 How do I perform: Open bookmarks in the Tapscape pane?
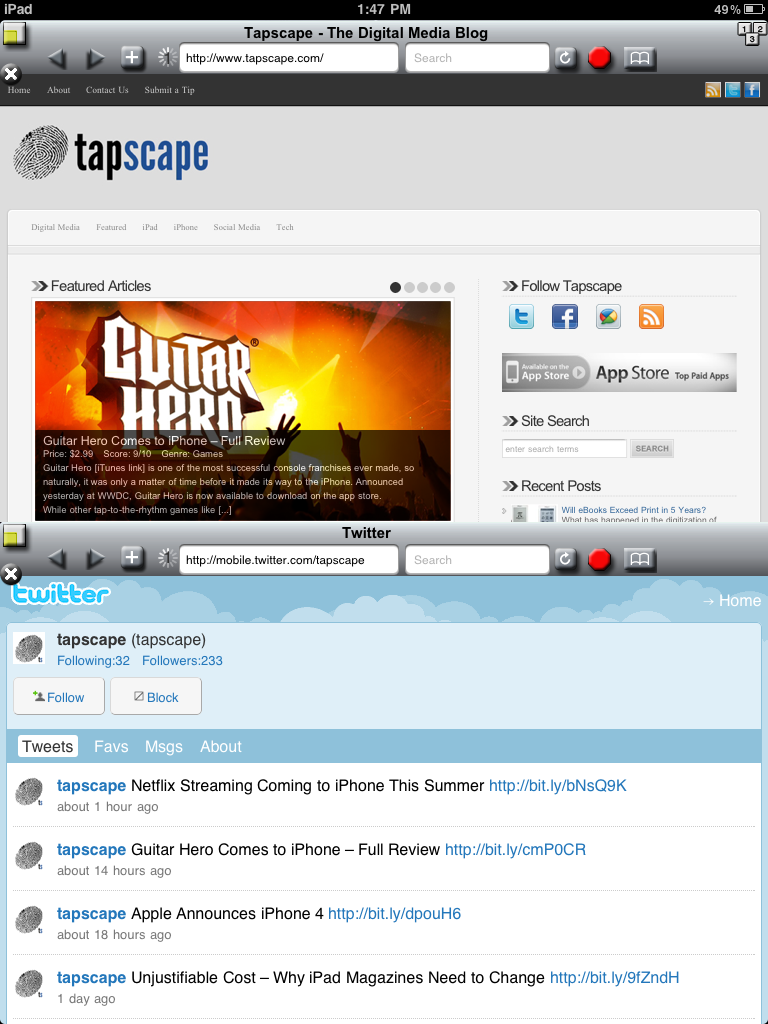tap(640, 58)
